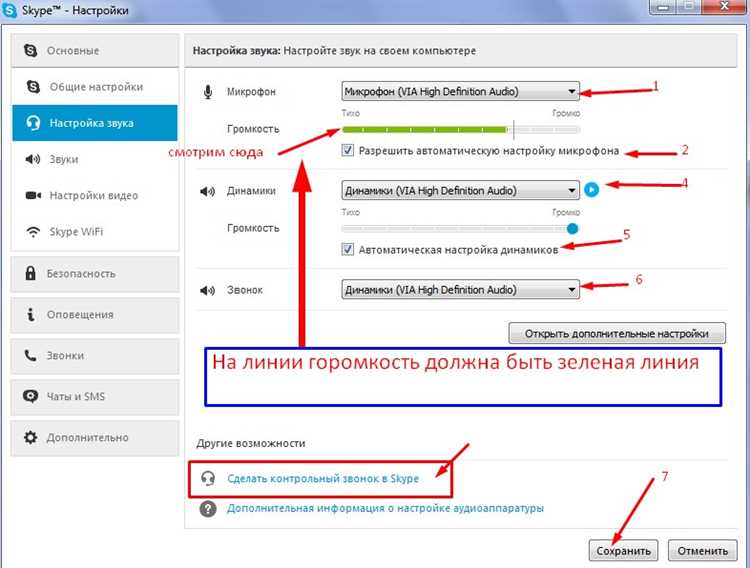Click the Отменить button
Viewport: 750px width, 568px height.
702,551
